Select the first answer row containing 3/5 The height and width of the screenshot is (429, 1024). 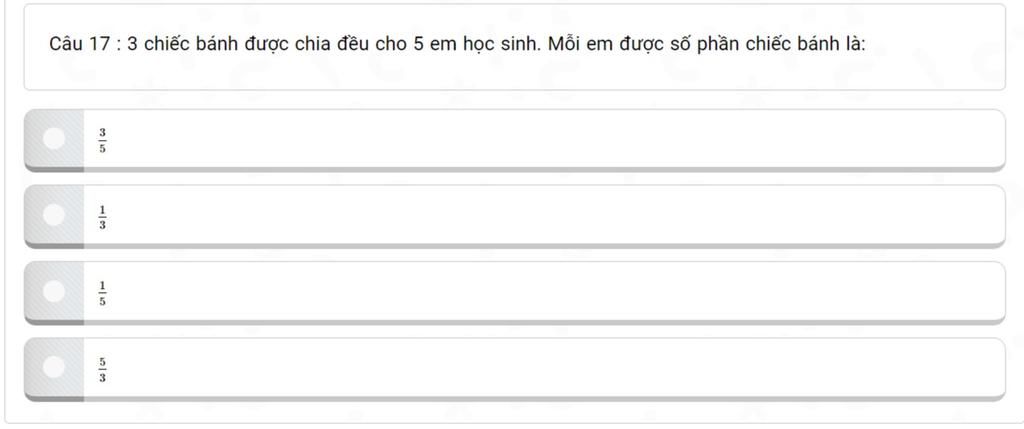(515, 140)
